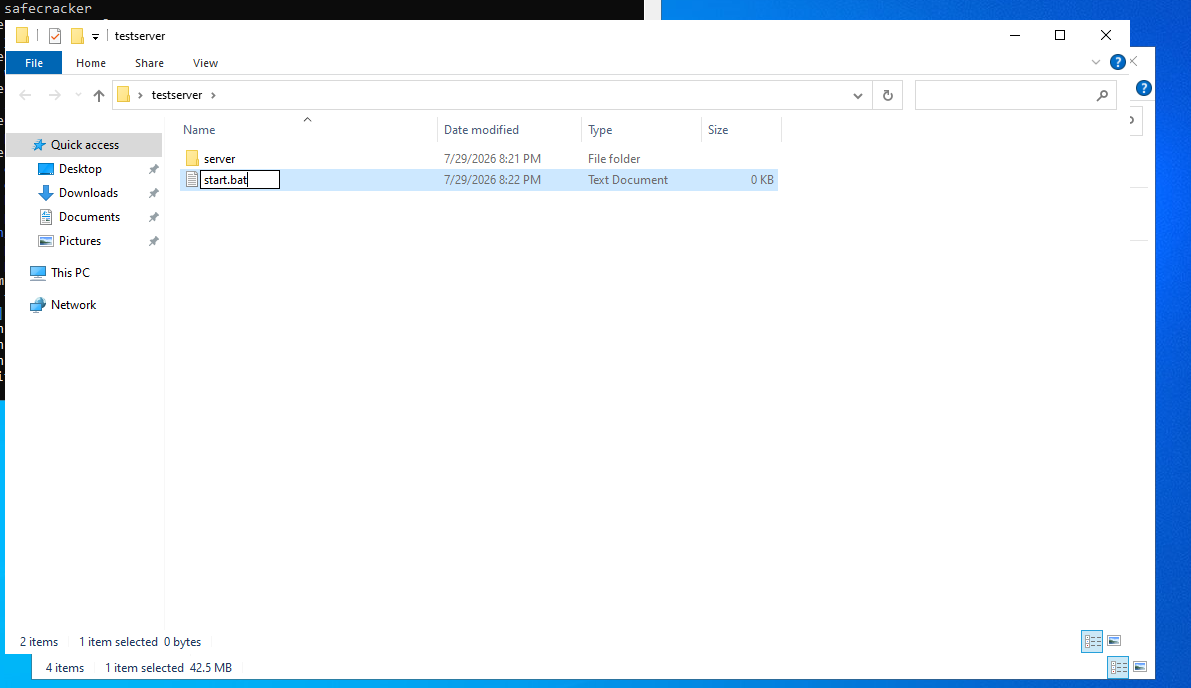Switch to the View ribbon tab
This screenshot has width=1191, height=688.
(x=205, y=63)
